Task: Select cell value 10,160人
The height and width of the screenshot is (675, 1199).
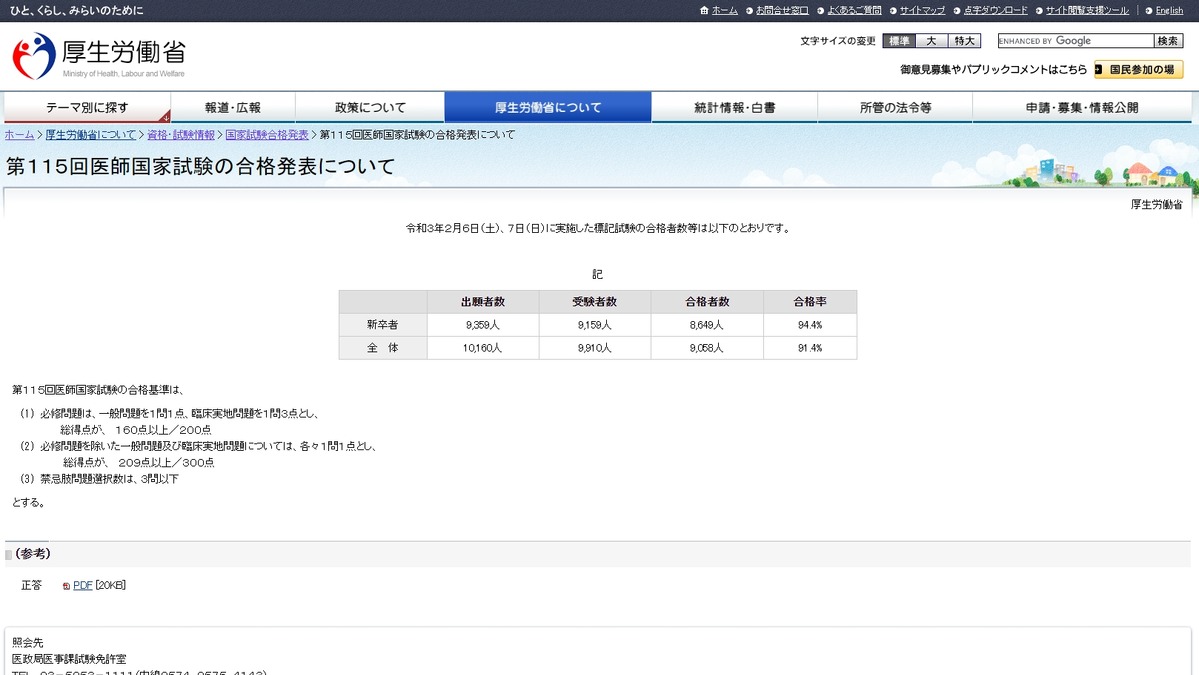Action: 483,348
